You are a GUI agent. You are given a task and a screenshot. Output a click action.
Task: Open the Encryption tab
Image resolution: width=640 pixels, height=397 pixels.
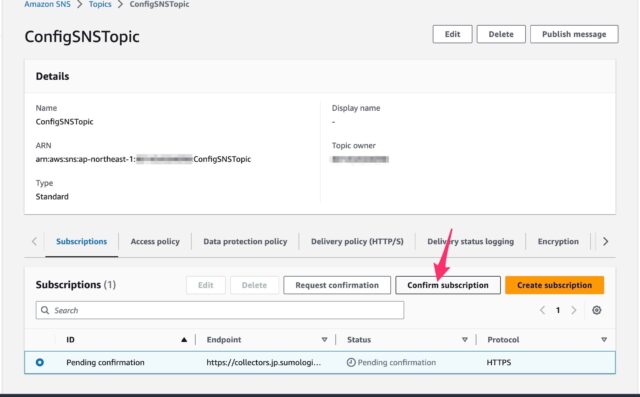tap(558, 242)
